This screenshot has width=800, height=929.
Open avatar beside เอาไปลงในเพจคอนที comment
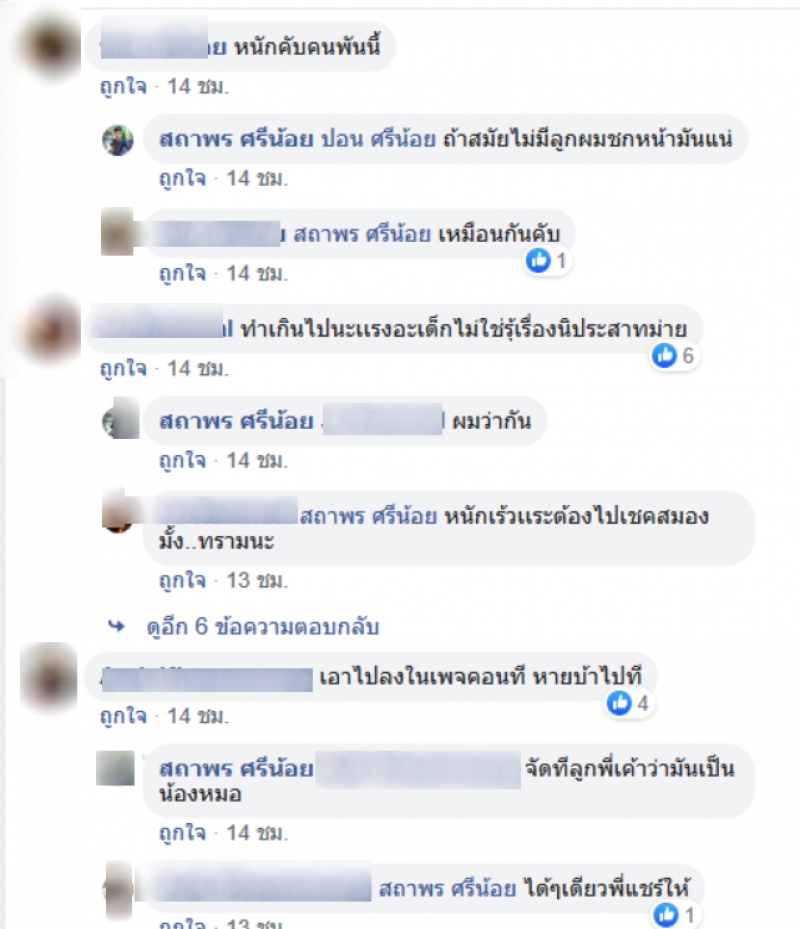pyautogui.click(x=49, y=677)
